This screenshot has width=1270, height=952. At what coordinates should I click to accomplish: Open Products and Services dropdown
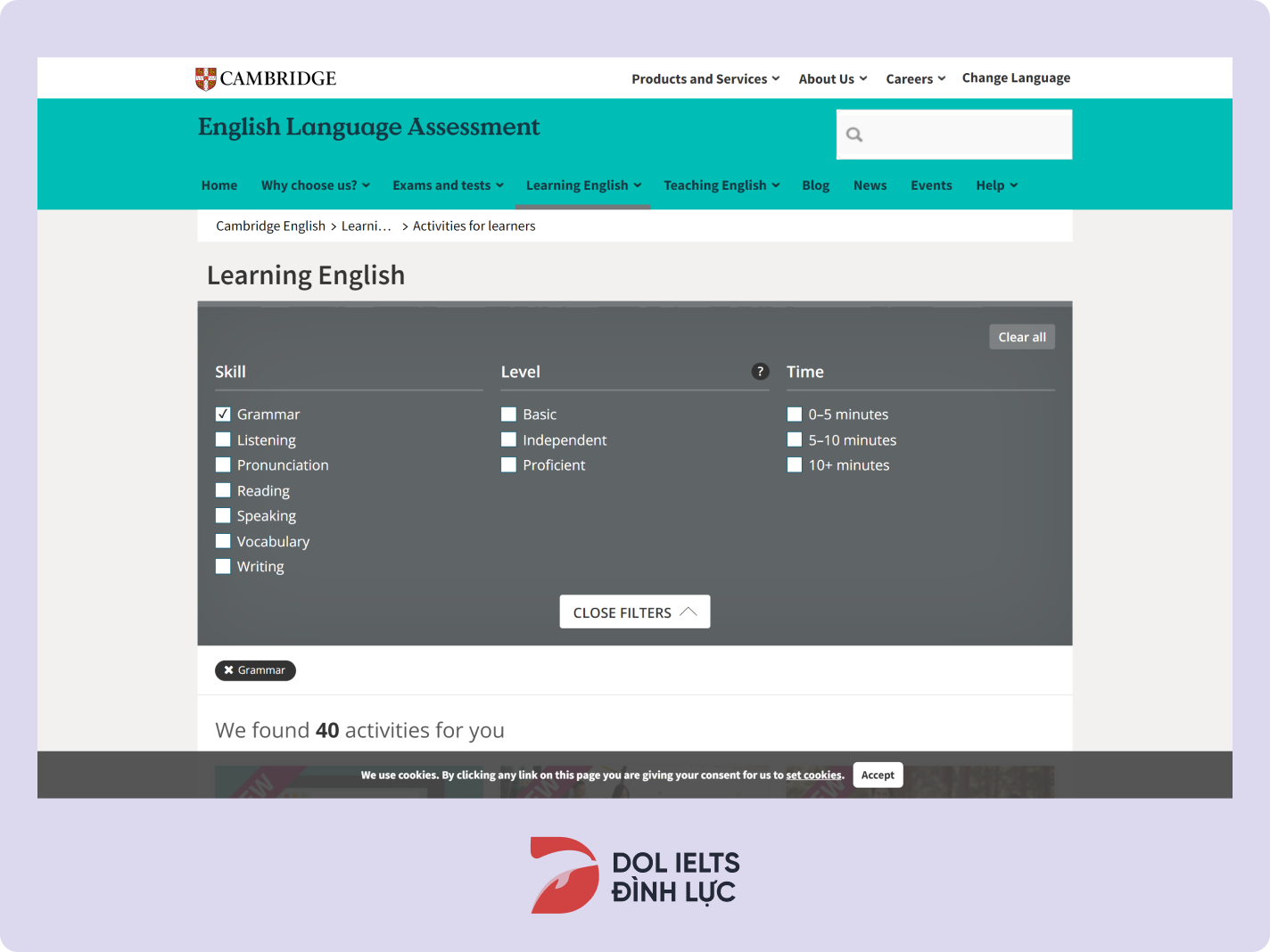pos(705,78)
